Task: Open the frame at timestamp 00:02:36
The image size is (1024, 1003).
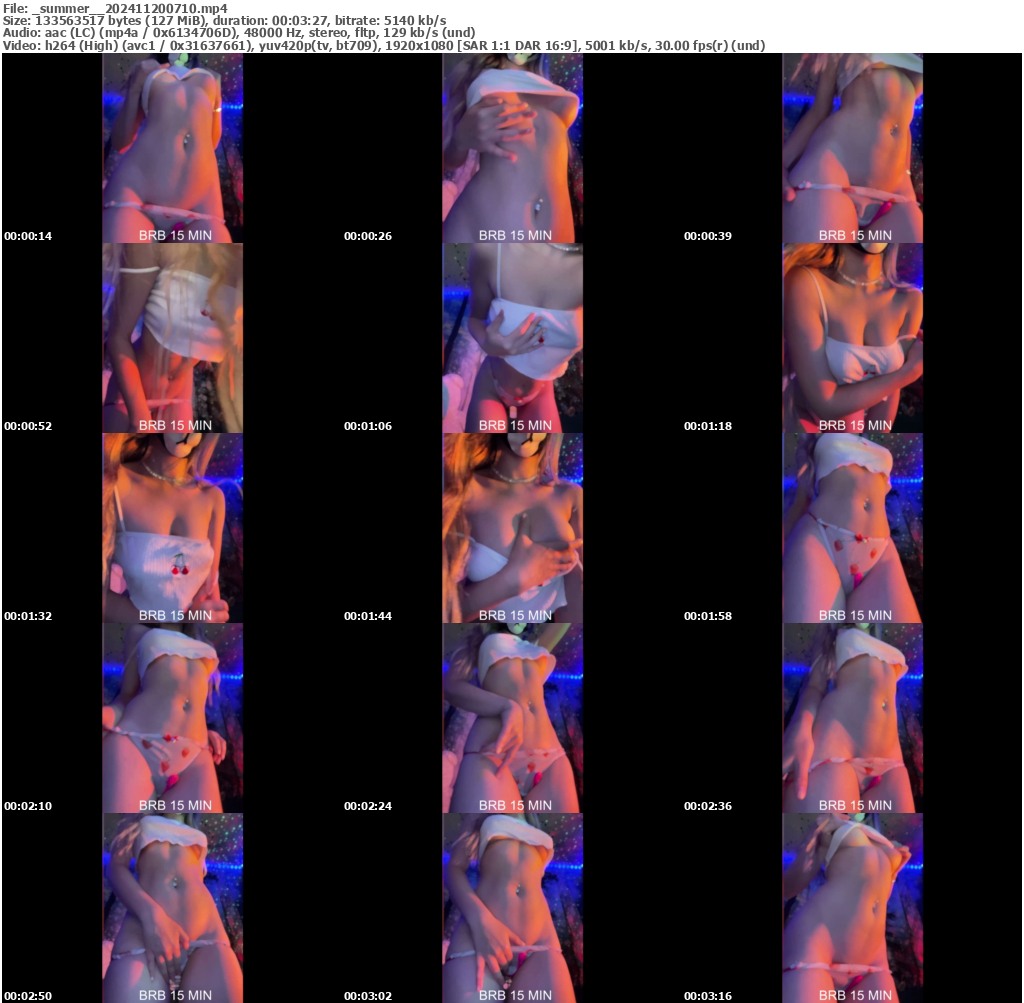Action: click(x=852, y=718)
